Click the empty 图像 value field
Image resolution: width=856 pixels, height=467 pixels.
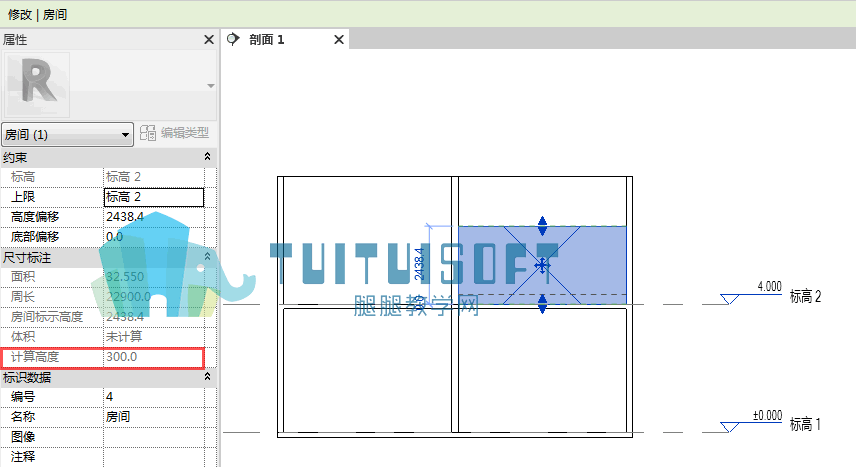pos(154,437)
